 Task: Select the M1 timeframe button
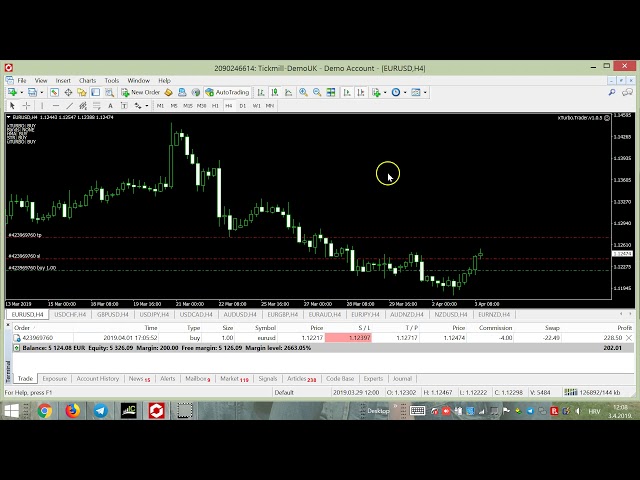coord(159,105)
